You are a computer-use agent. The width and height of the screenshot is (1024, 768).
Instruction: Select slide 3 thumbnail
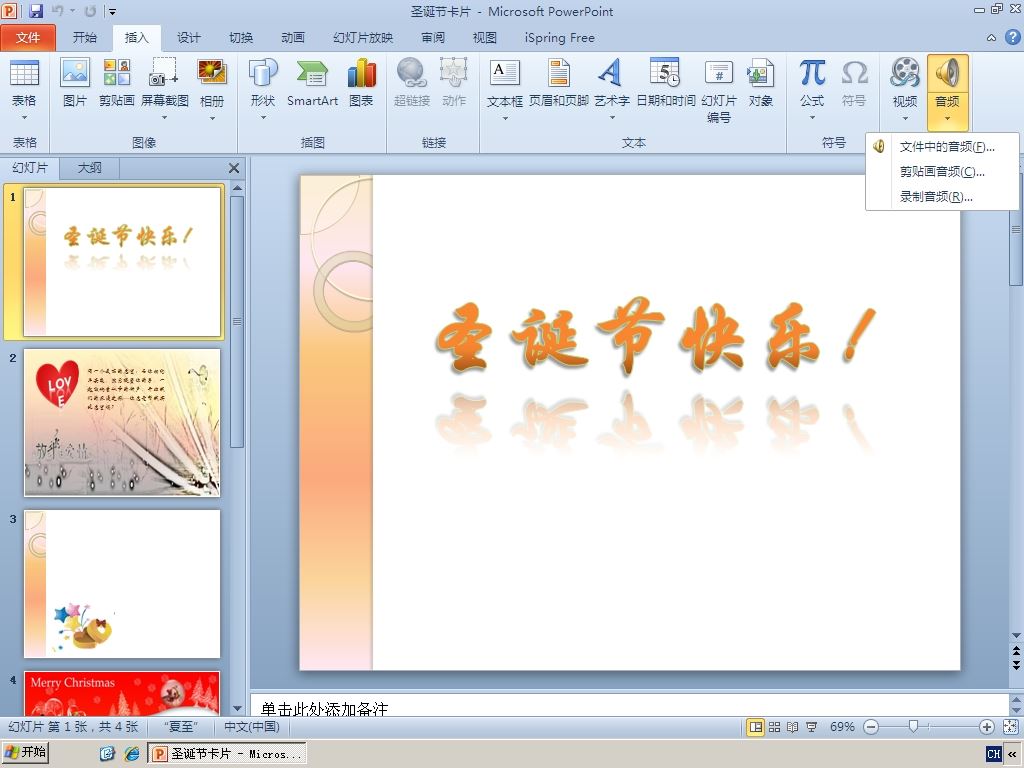point(122,584)
